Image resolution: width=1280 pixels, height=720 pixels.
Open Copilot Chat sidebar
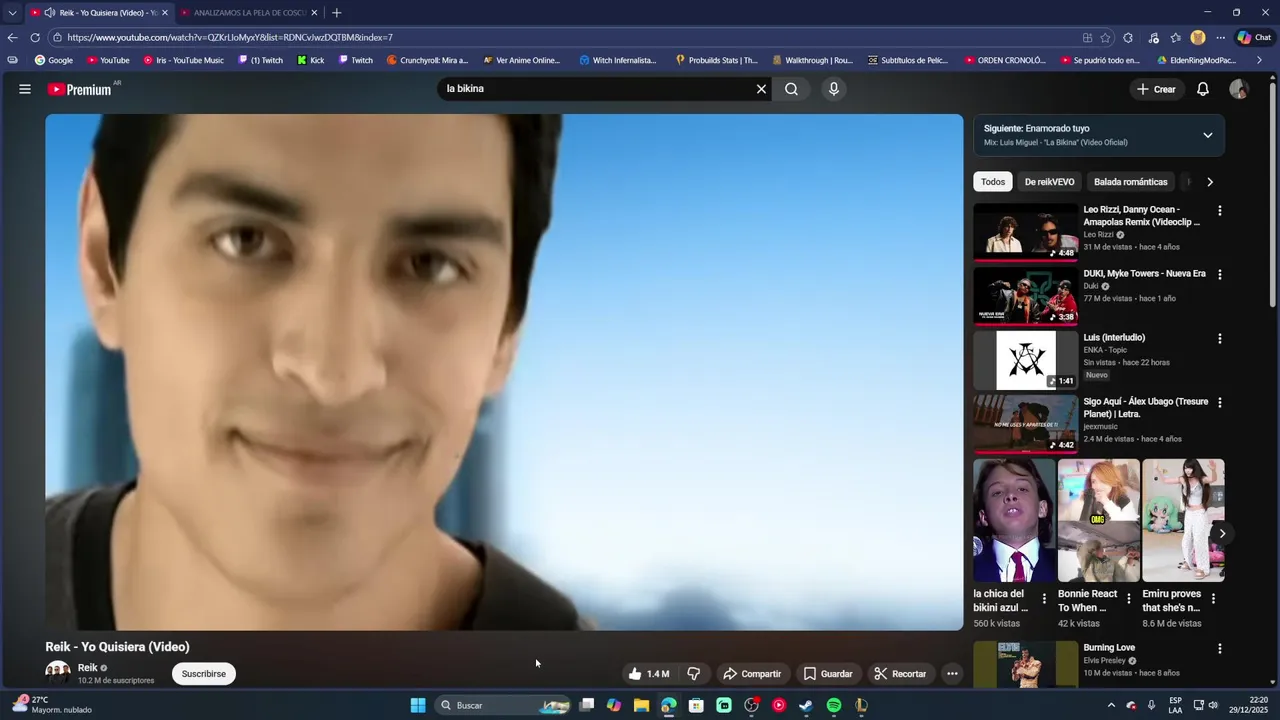(1255, 38)
